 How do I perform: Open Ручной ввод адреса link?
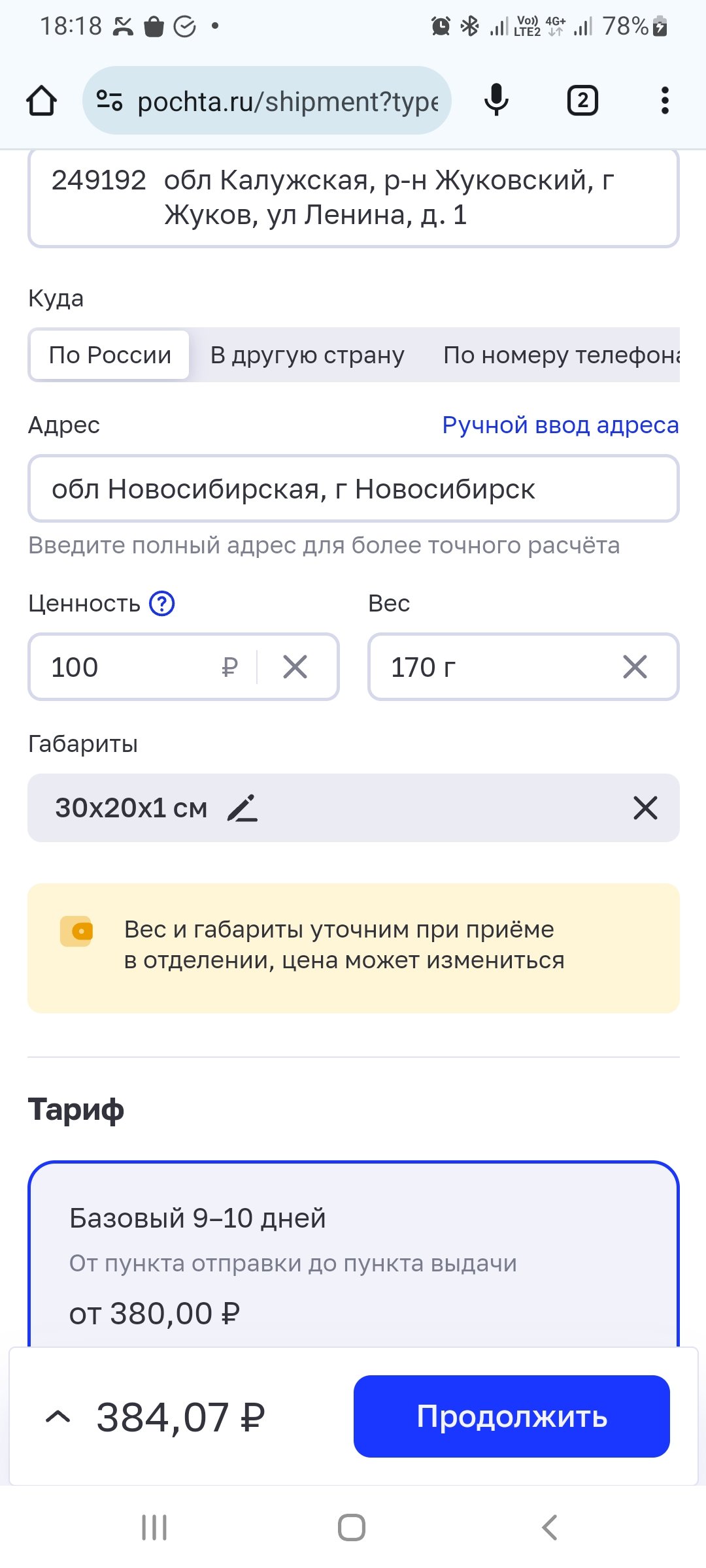[560, 425]
